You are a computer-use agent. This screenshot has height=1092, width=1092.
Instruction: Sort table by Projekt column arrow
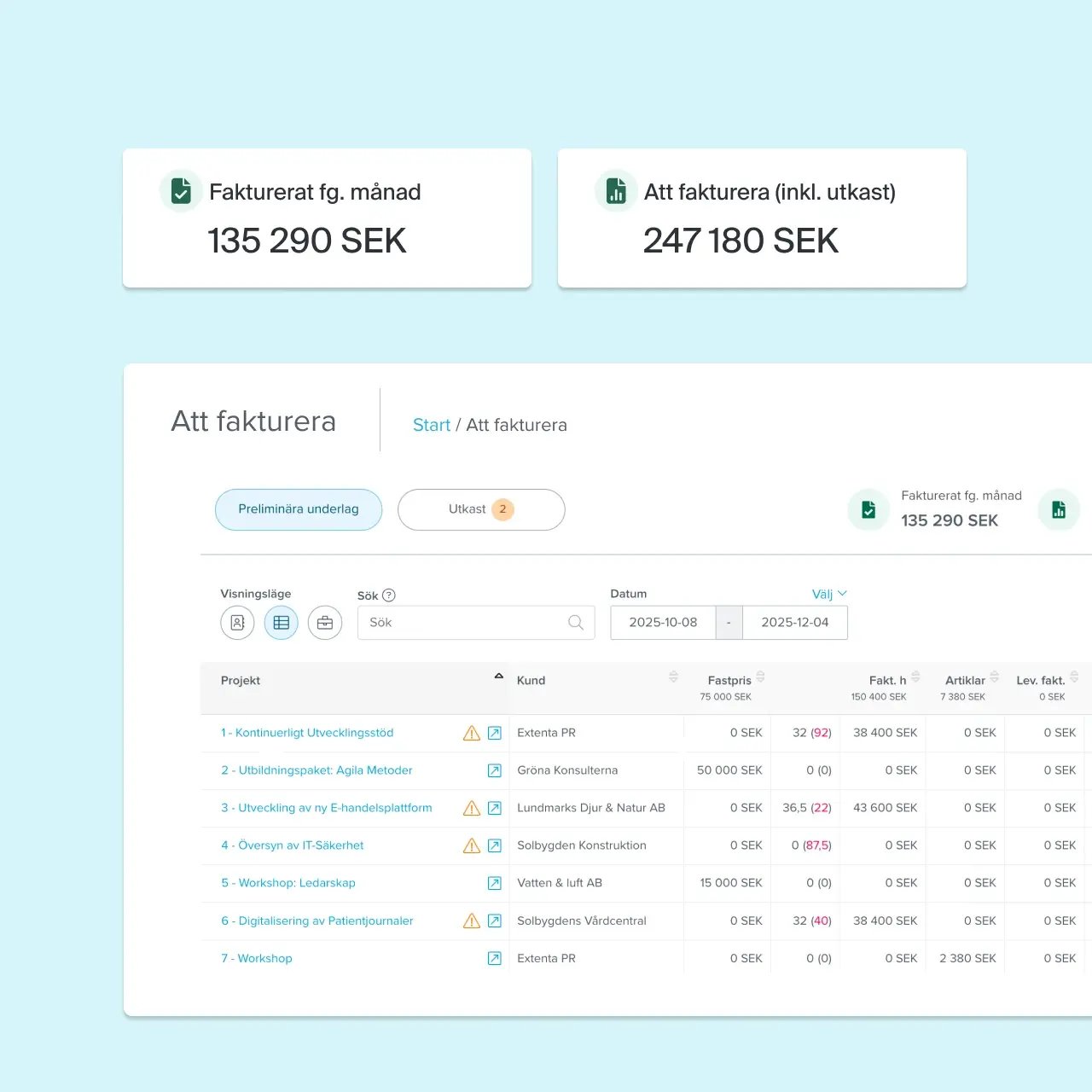click(x=499, y=677)
